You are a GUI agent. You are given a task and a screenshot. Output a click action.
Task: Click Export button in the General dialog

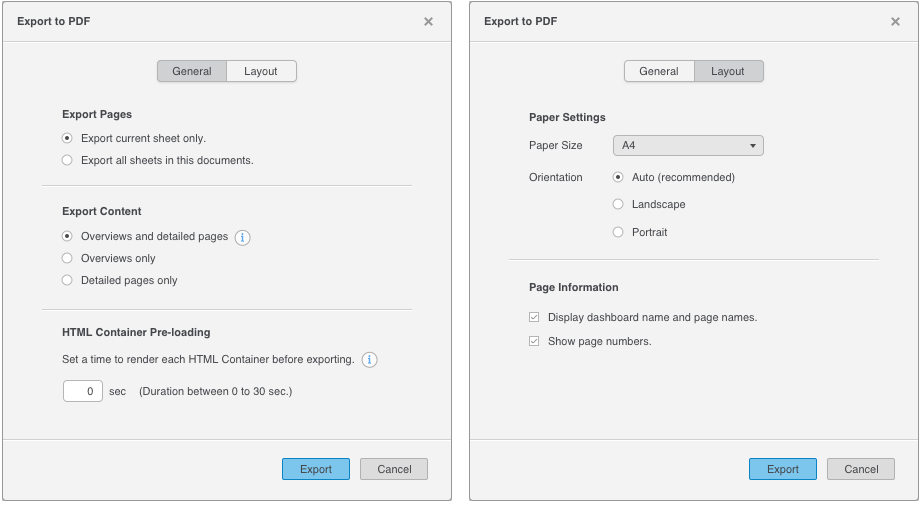point(316,469)
